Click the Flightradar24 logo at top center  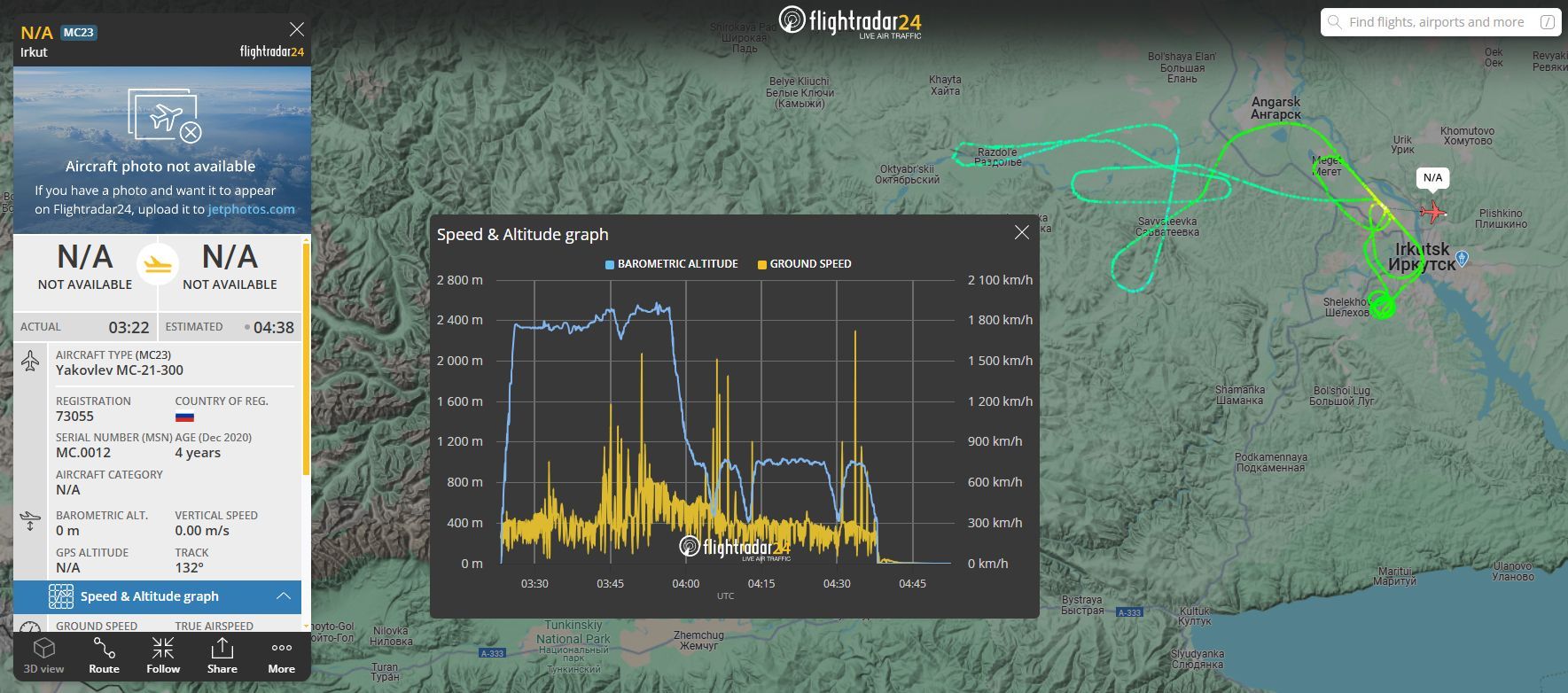(850, 22)
